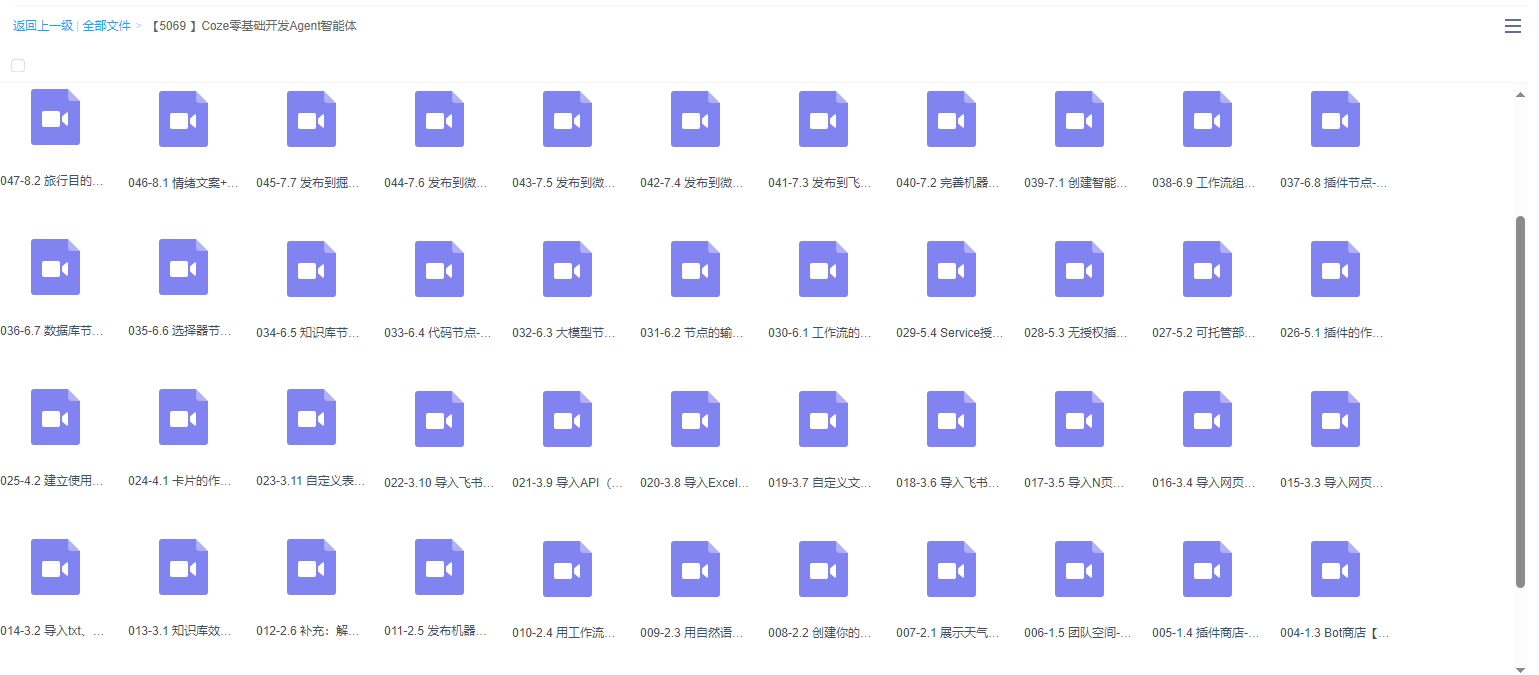Select the video icon for 040-7.2 完善机器
This screenshot has height=675, width=1539.
[x=951, y=117]
